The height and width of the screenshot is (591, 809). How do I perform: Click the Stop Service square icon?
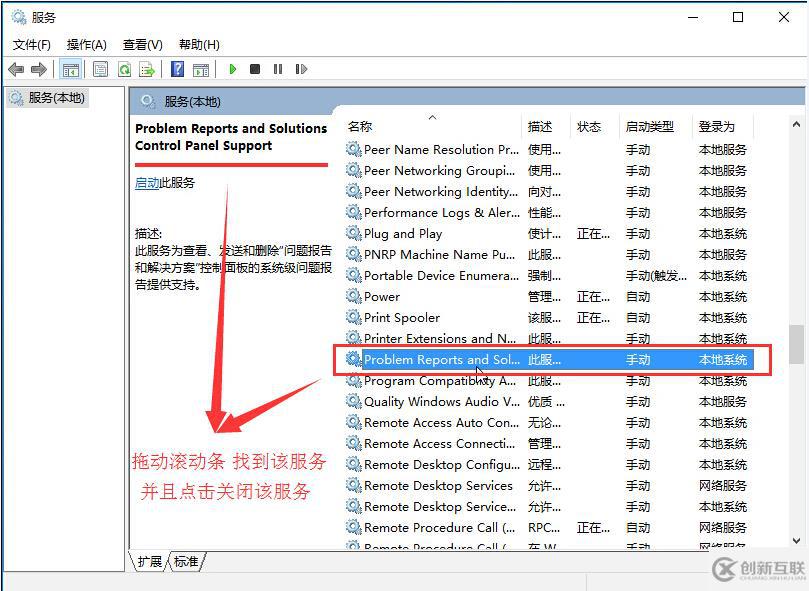click(255, 69)
